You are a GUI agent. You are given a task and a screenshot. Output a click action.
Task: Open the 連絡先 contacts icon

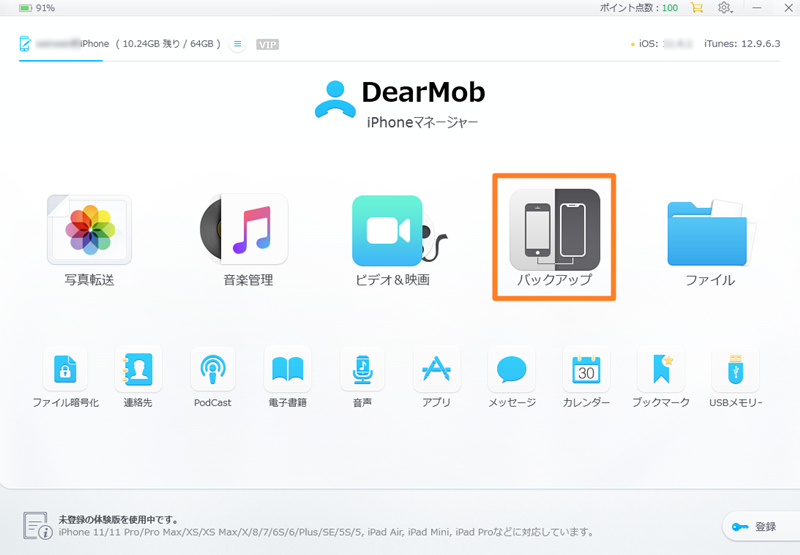coord(138,369)
